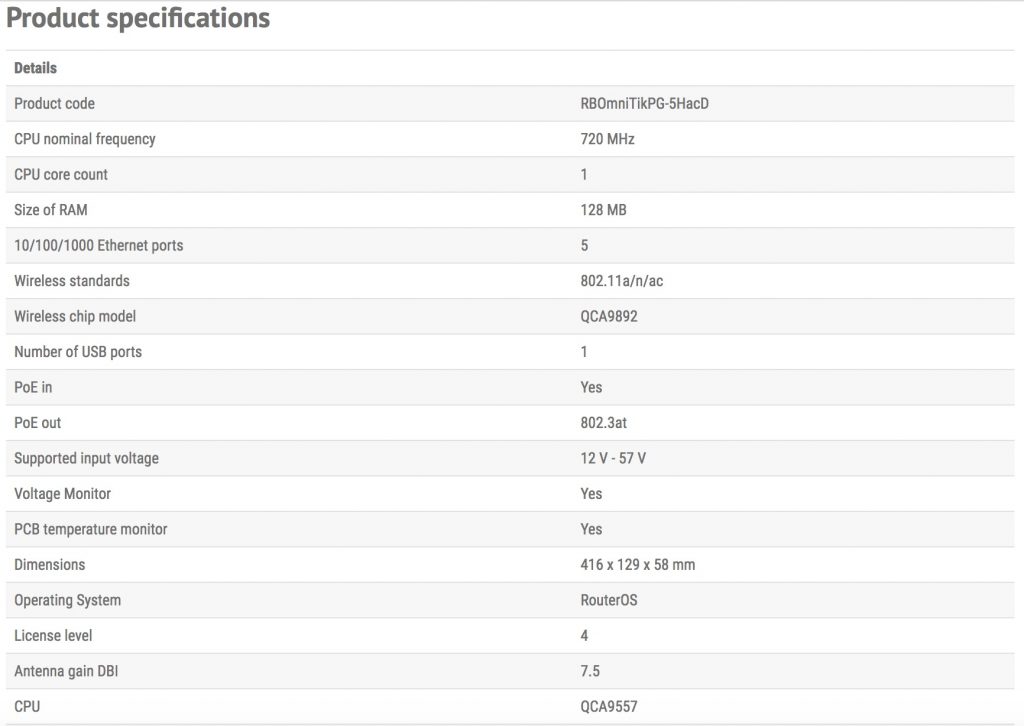
Task: Click the CPU nominal frequency label
Action: pyautogui.click(x=85, y=139)
